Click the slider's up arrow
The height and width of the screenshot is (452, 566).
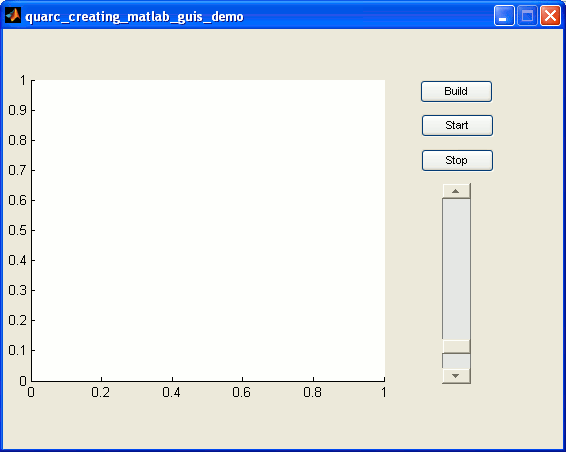pos(456,191)
